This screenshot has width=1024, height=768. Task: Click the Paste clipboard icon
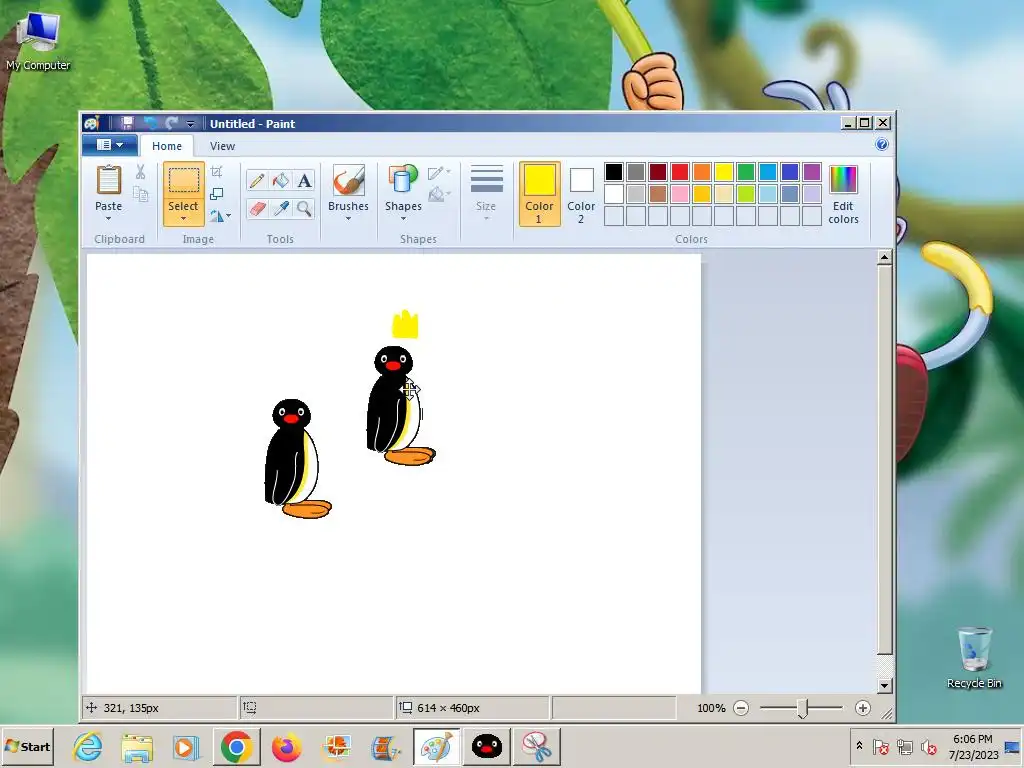(108, 180)
